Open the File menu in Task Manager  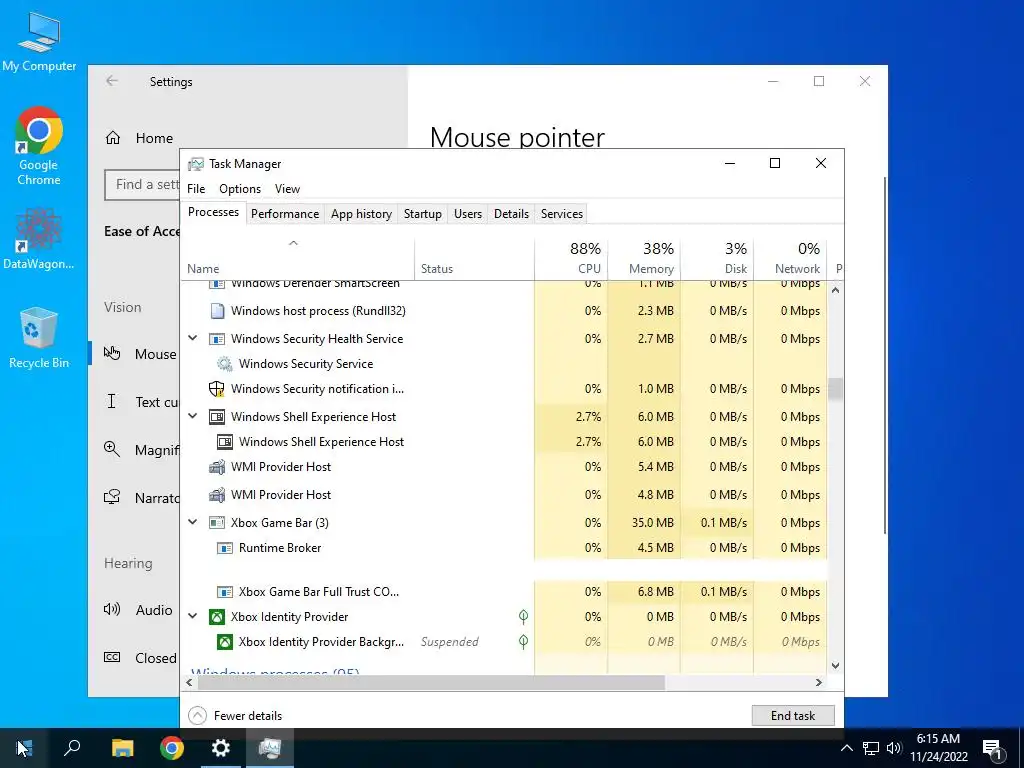coord(196,189)
